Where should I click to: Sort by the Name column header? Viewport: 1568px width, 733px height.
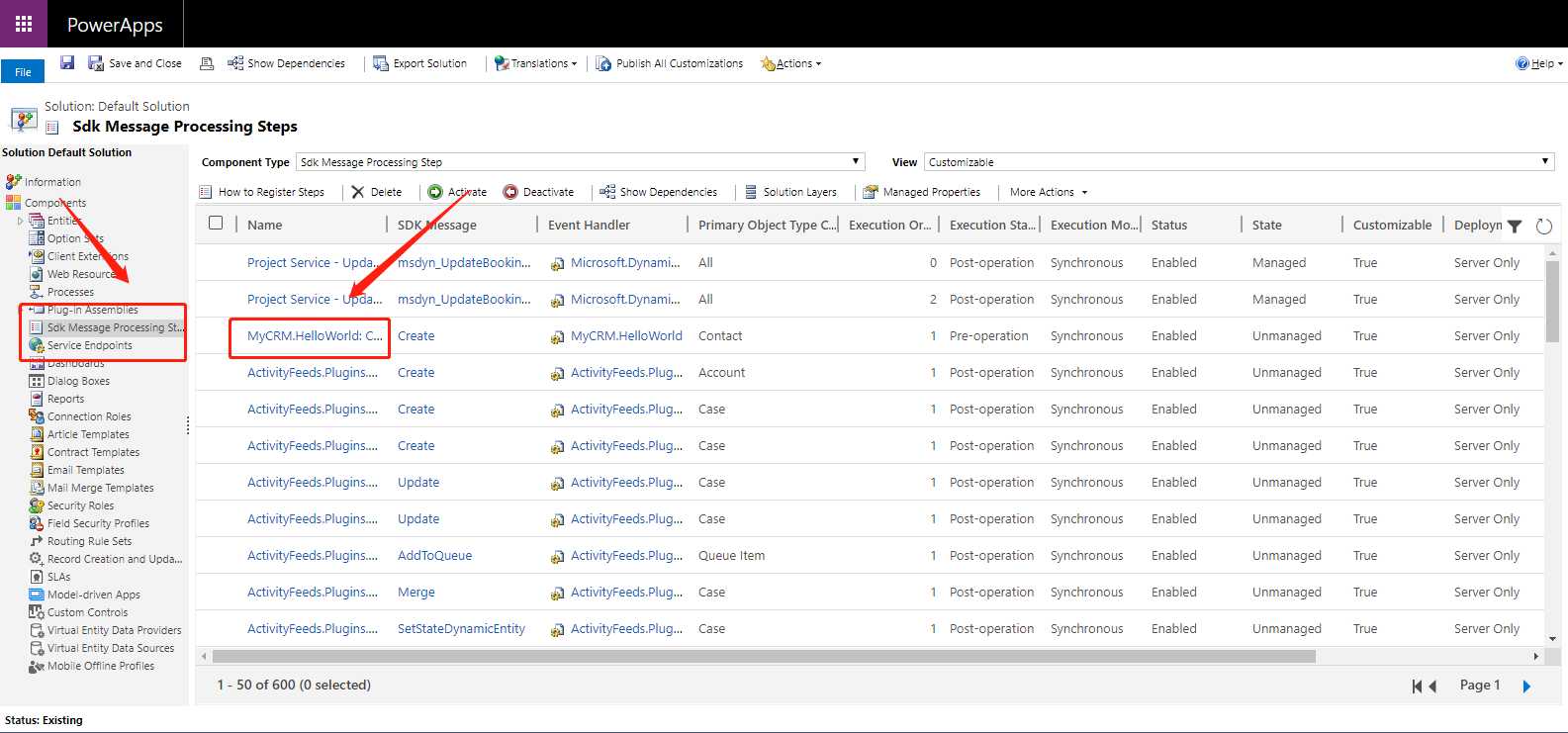click(265, 226)
